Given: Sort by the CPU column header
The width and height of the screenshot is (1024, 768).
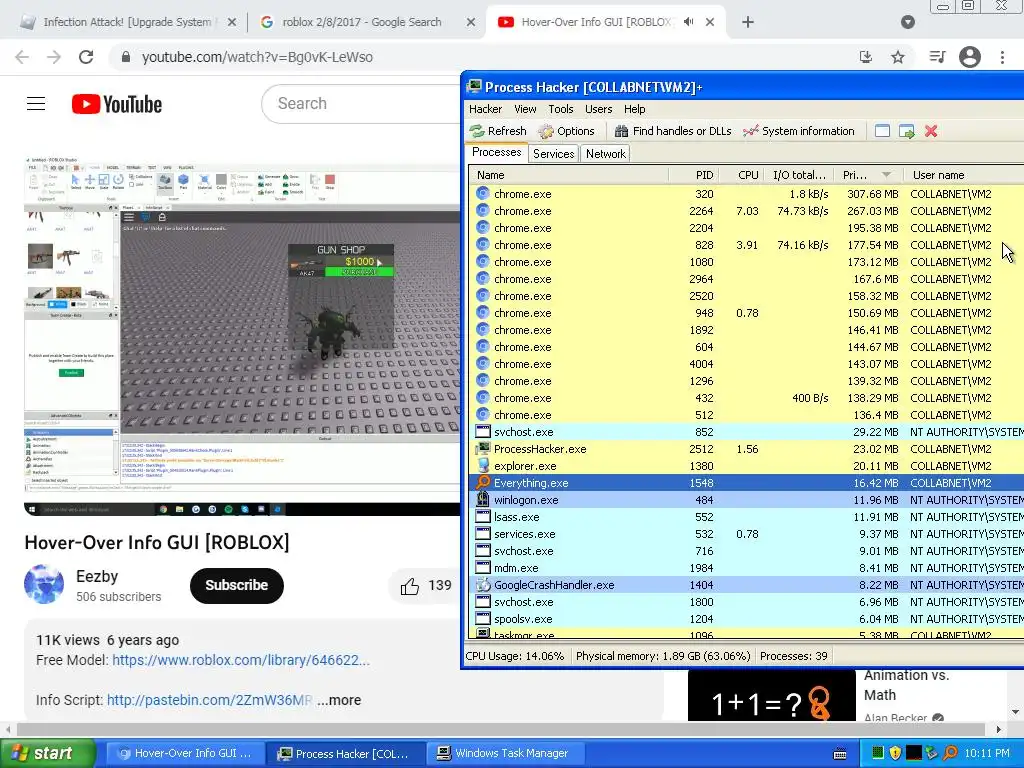Looking at the screenshot, I should coord(742,175).
